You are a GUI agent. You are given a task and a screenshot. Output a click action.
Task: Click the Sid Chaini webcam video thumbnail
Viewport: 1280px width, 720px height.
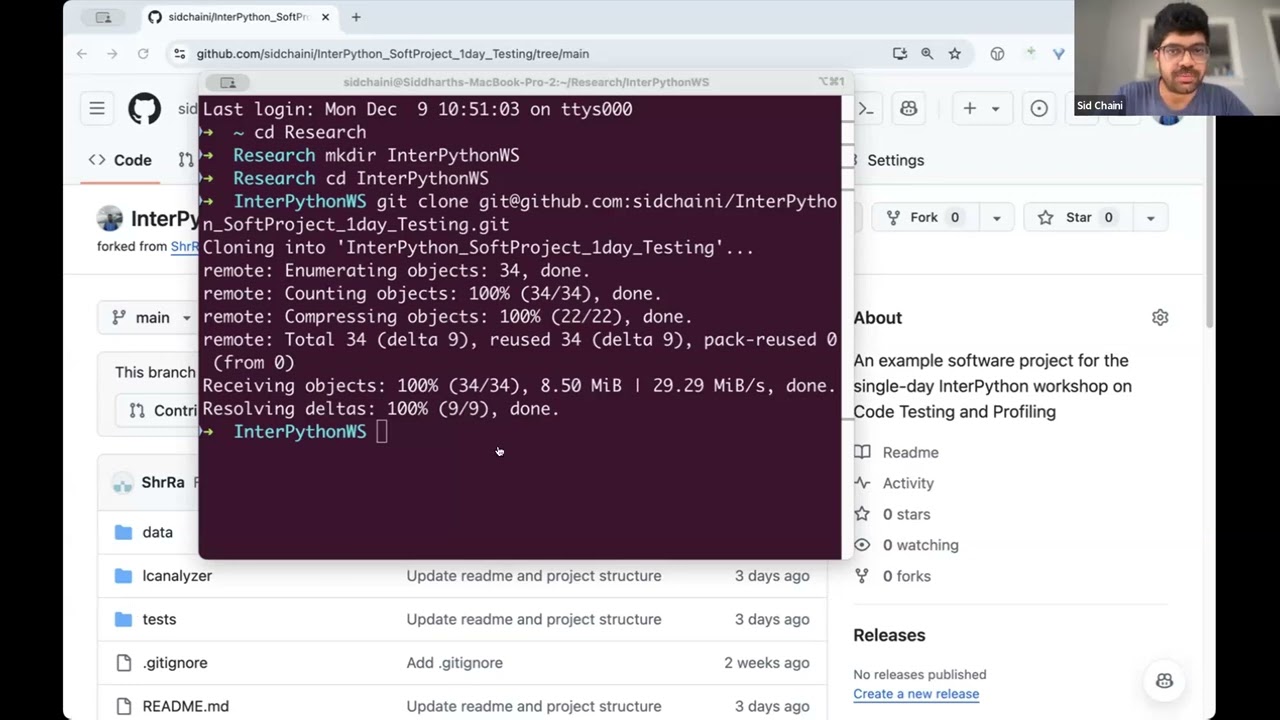pyautogui.click(x=1177, y=58)
